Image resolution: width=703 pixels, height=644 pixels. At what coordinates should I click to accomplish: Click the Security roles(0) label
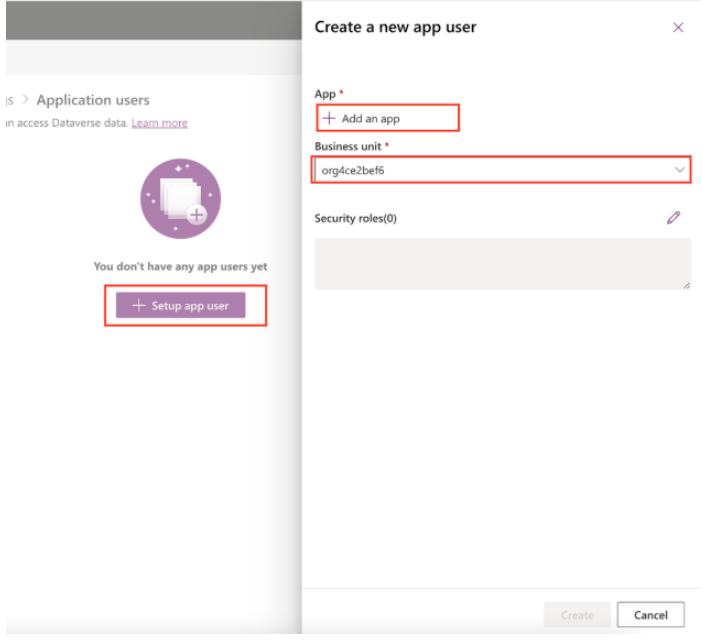(x=355, y=218)
